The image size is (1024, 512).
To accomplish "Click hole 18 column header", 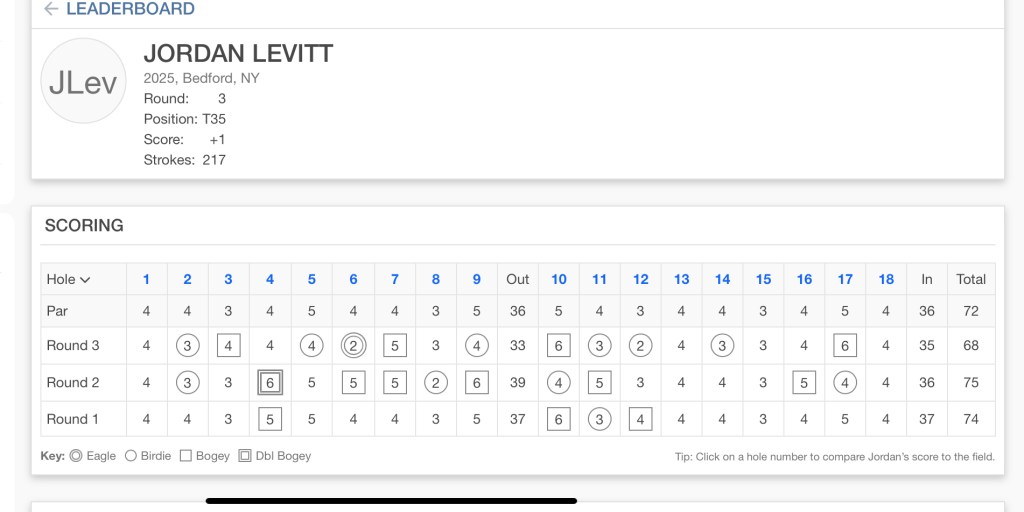I will pos(886,280).
